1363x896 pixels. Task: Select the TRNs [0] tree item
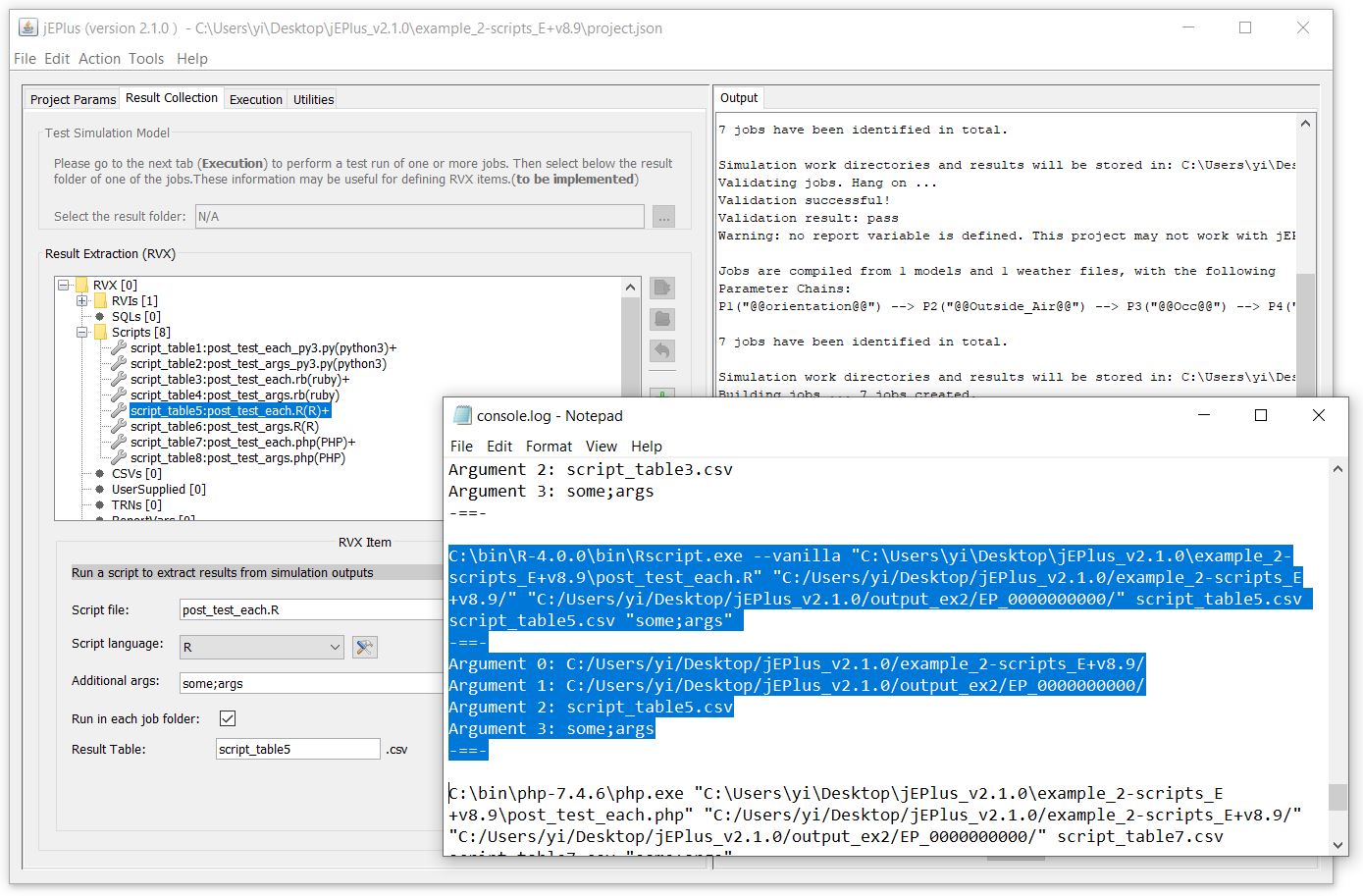pos(136,505)
